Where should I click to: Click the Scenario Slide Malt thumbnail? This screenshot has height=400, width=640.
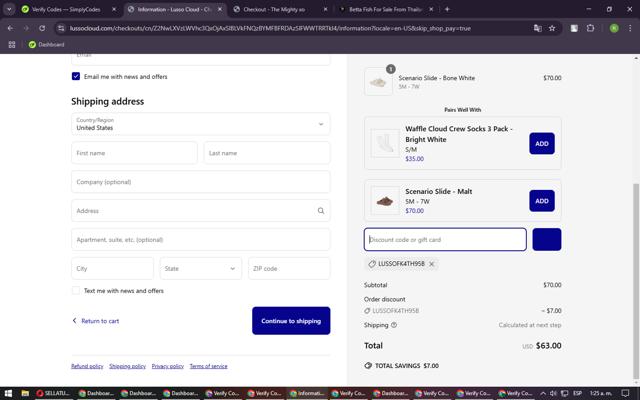click(x=385, y=200)
